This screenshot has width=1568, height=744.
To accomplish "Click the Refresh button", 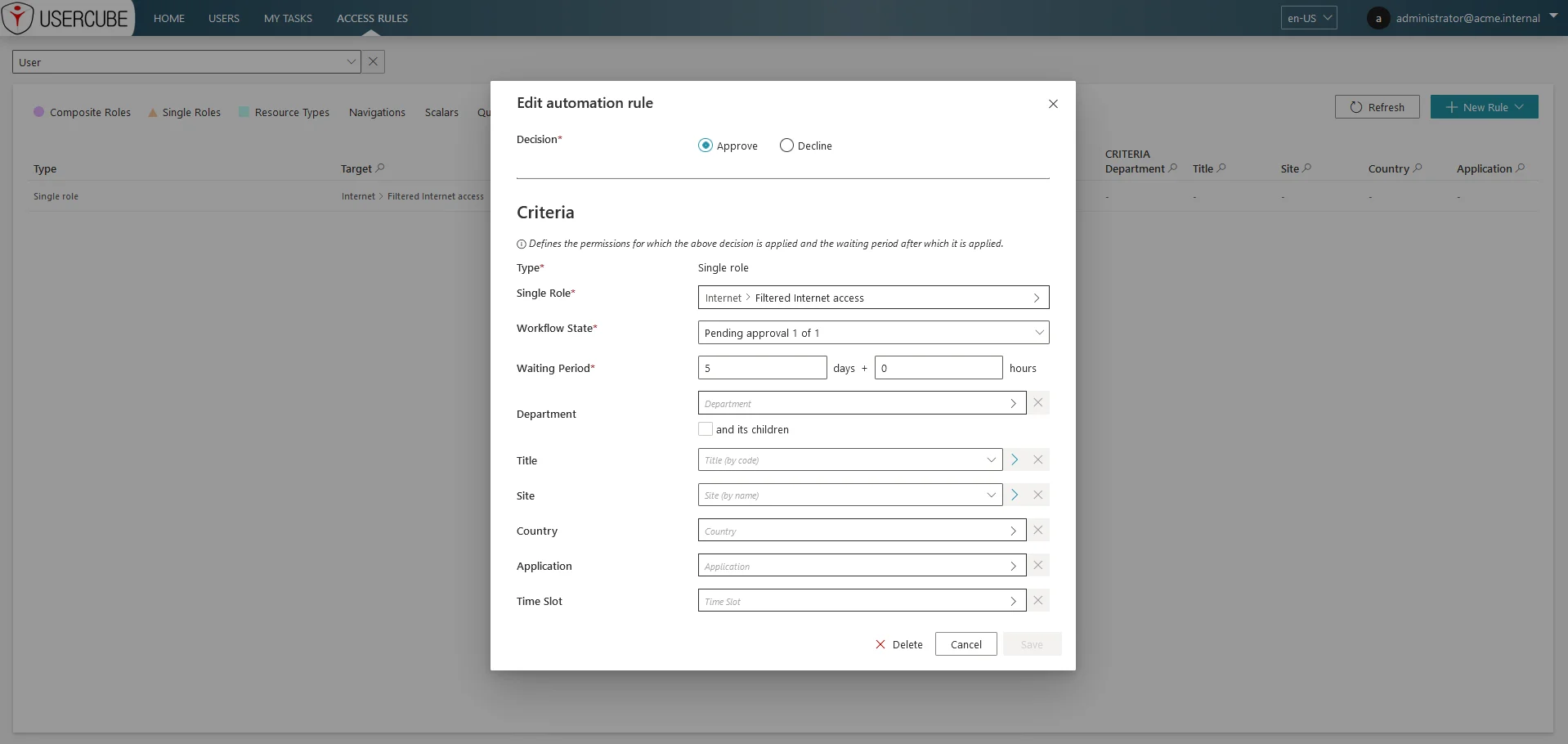I will click(1378, 107).
